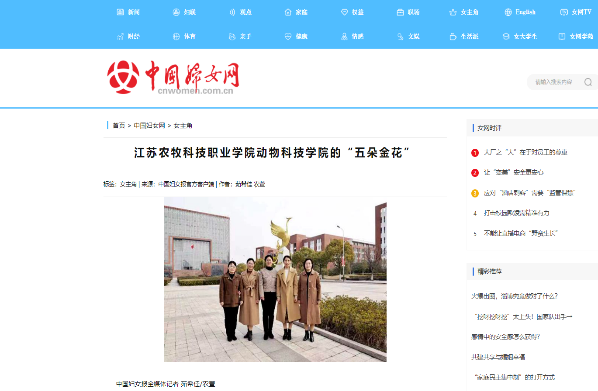Click the shield icon for 健康
The height and width of the screenshot is (391, 598).
[288, 37]
